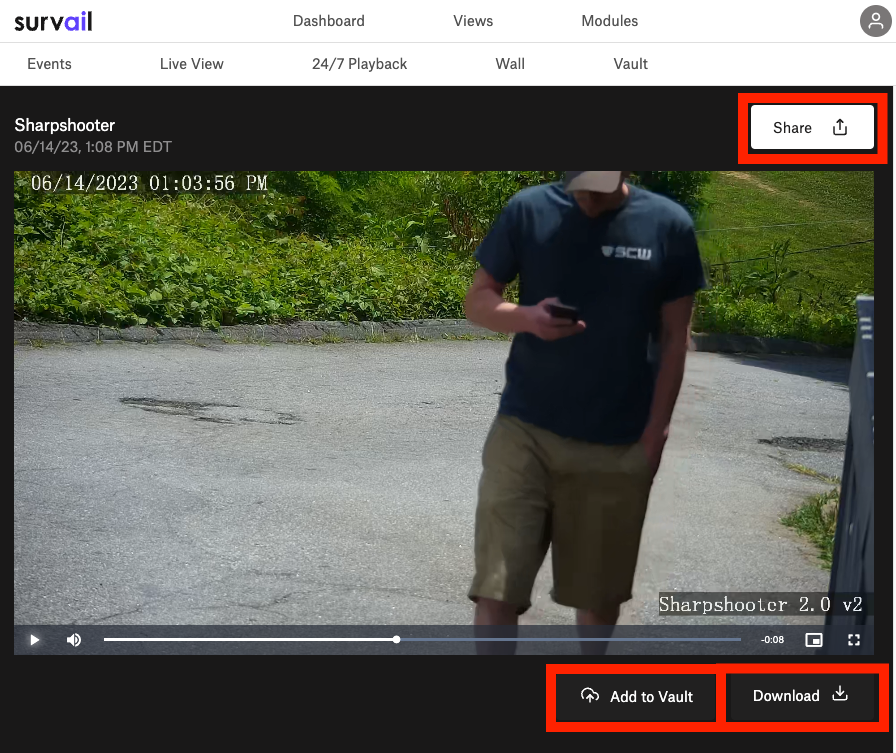896x753 pixels.
Task: Mute the video with the speaker icon
Action: tap(74, 640)
